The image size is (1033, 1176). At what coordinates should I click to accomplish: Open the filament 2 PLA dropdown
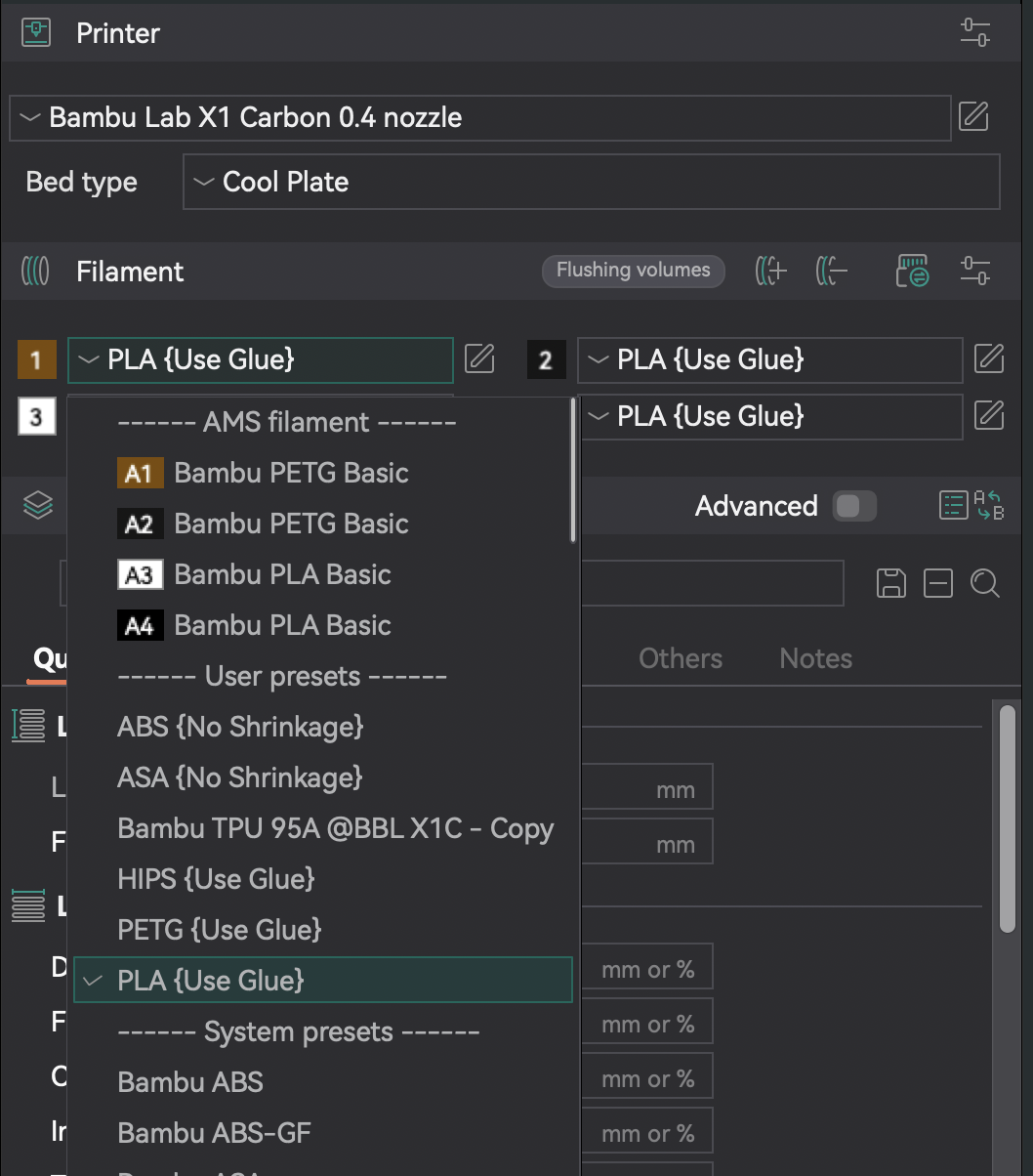pyautogui.click(x=769, y=359)
